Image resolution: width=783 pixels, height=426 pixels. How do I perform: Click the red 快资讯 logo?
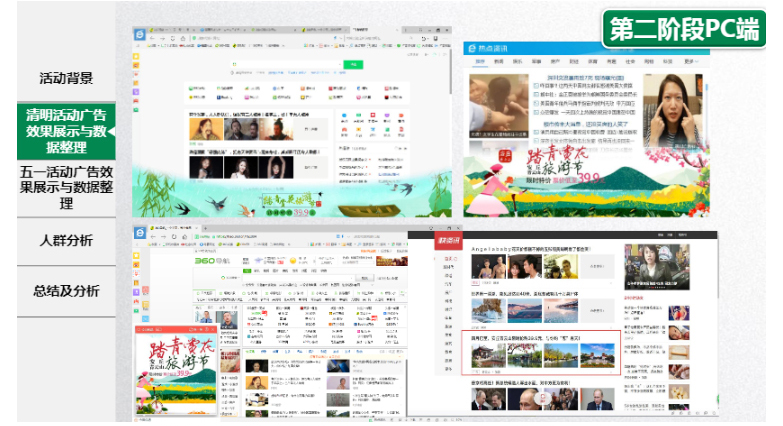click(x=447, y=241)
